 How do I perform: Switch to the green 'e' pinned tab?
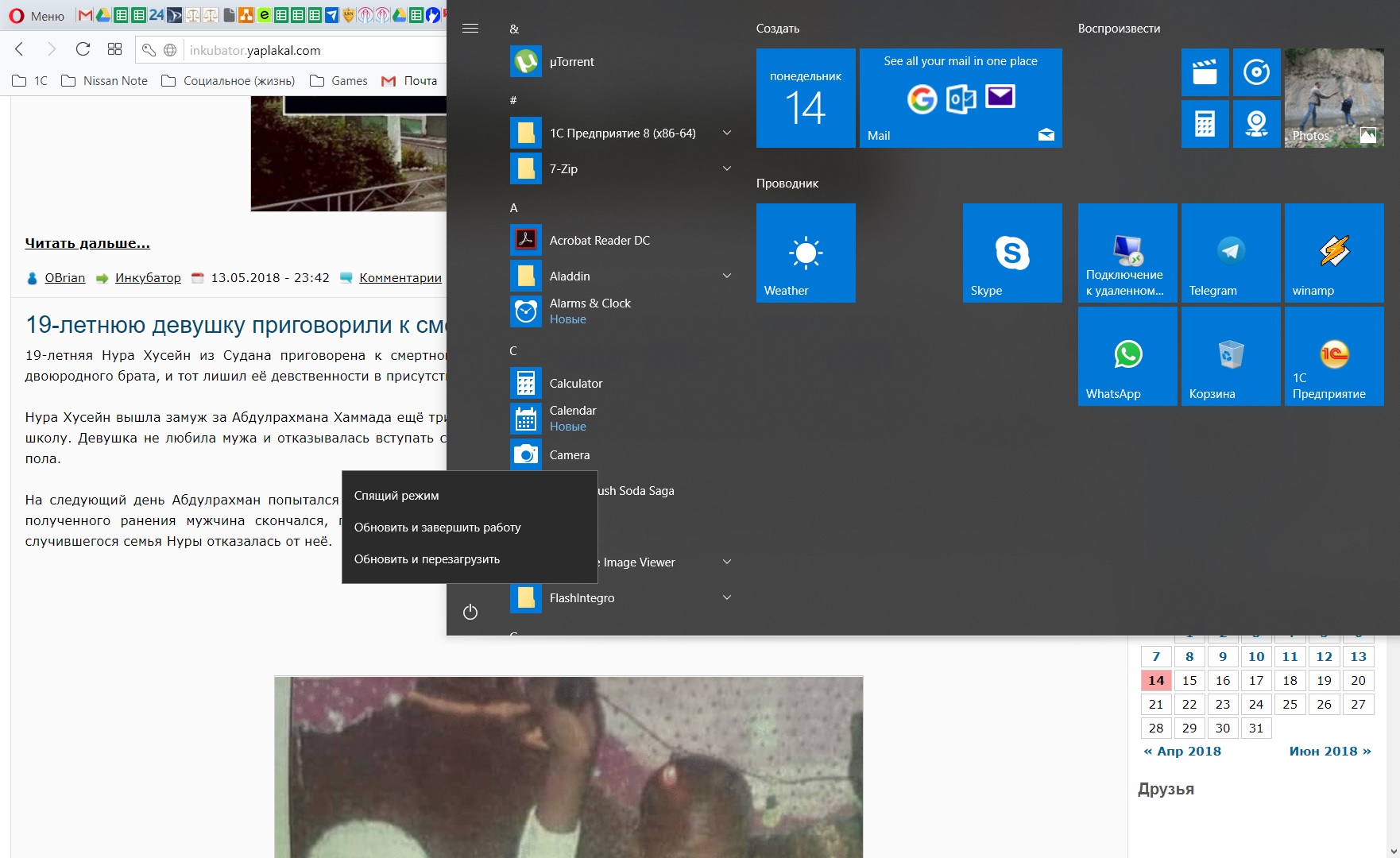(265, 15)
